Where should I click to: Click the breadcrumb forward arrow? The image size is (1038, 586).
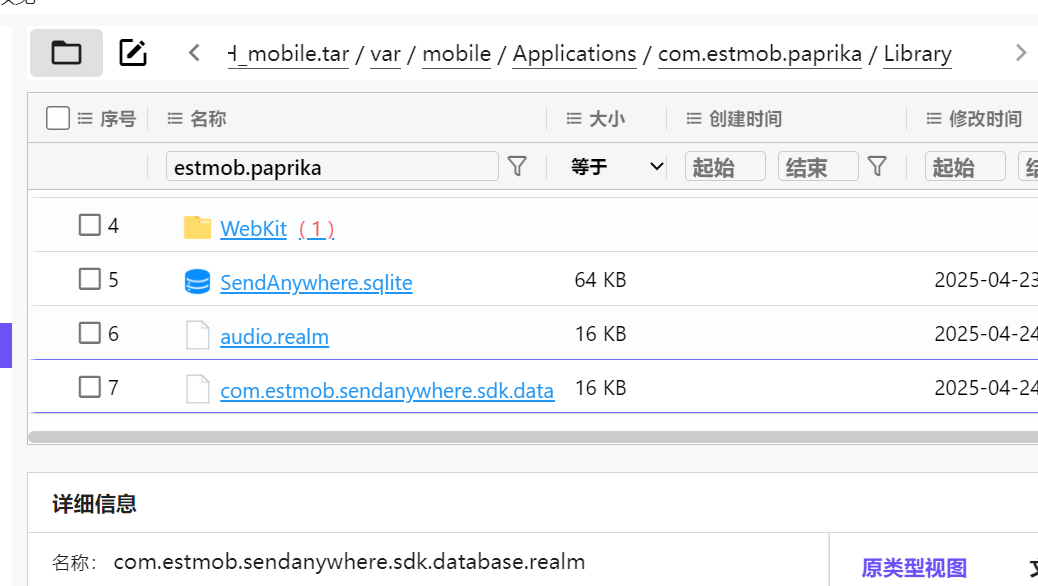(x=1020, y=53)
